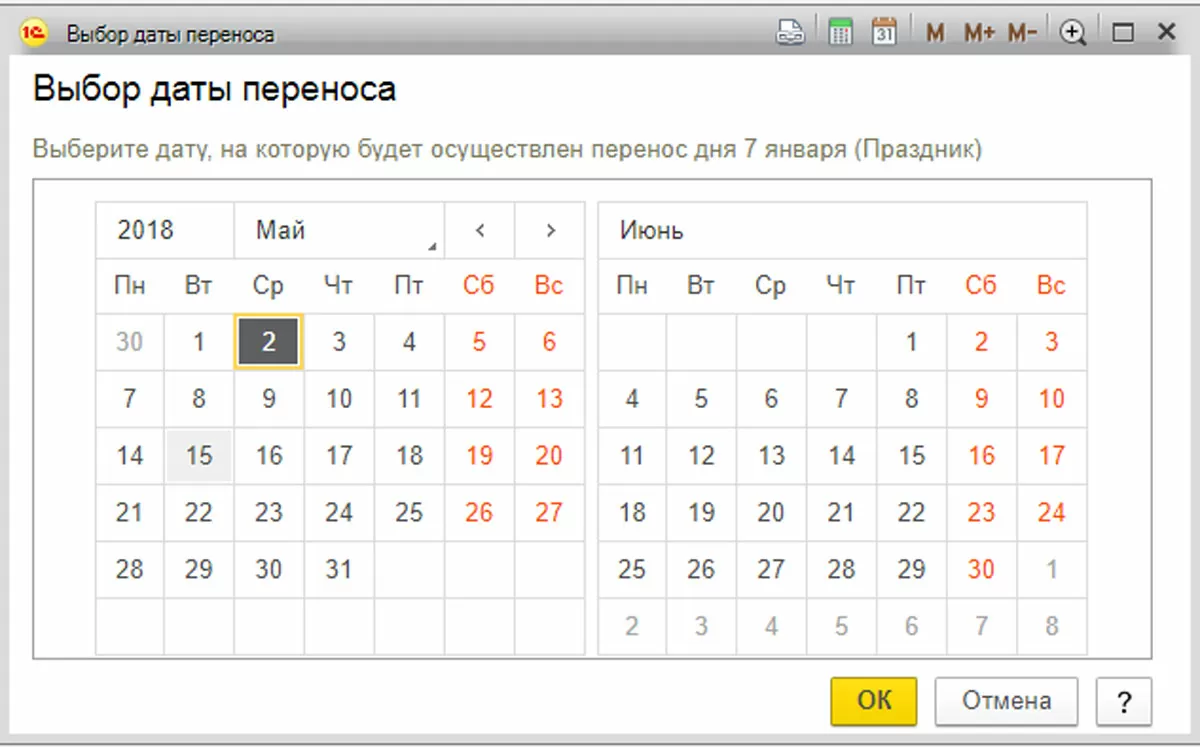Screen dimensions: 1200x747
Task: Open the calendar icon in title bar
Action: (884, 33)
